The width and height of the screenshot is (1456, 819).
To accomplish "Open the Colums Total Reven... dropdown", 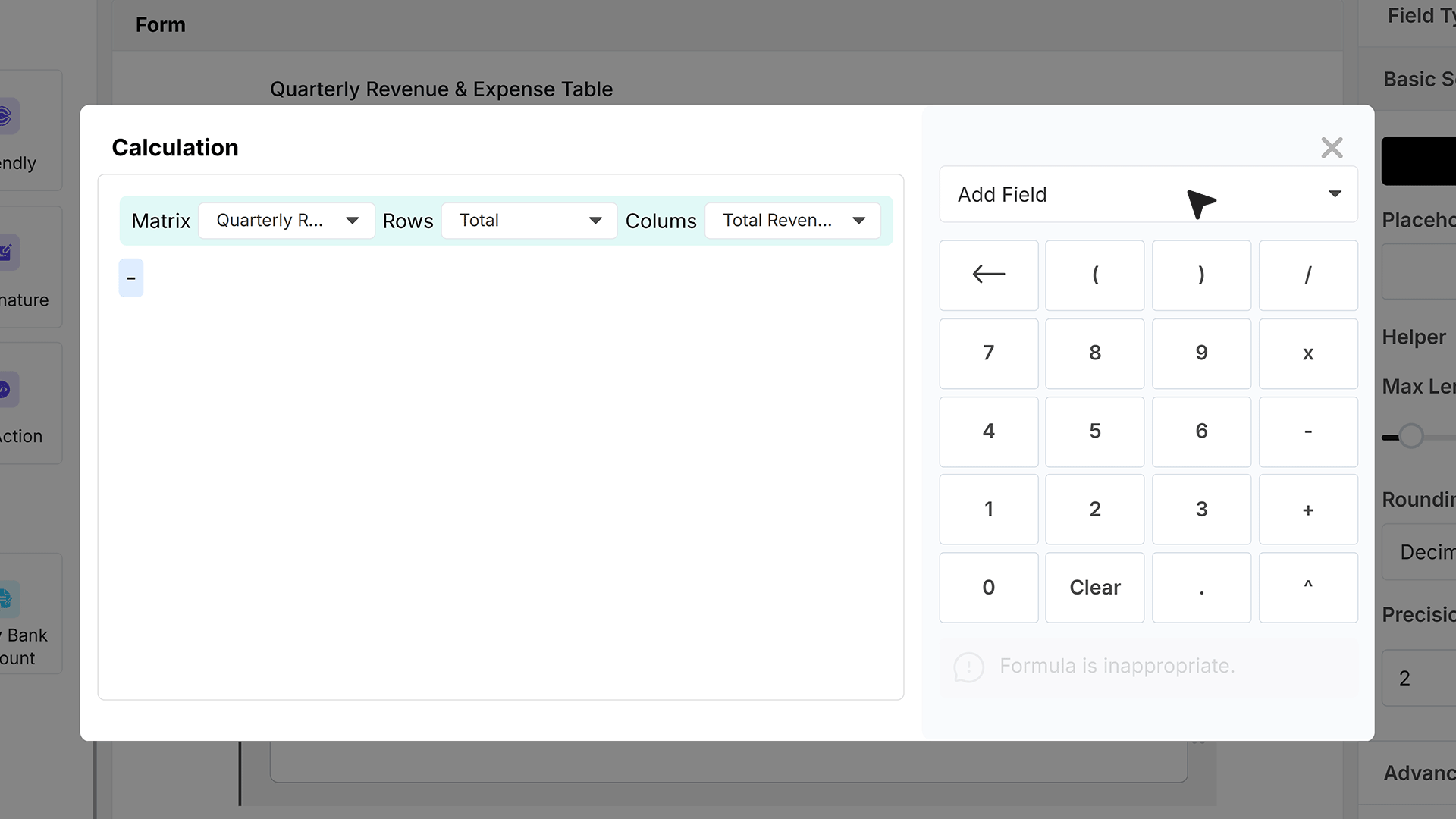I will 792,221.
